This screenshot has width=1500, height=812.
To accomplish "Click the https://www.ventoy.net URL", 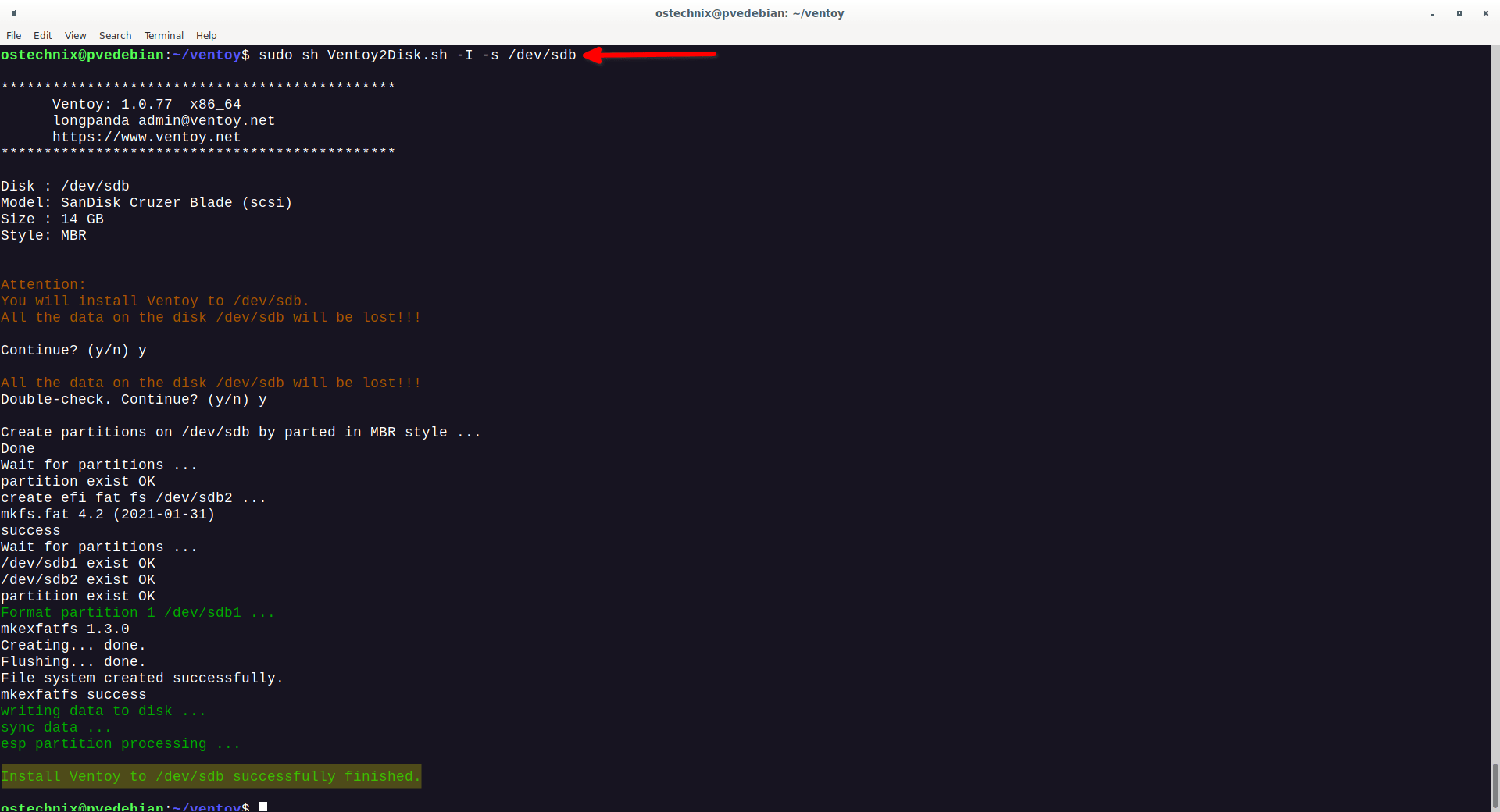I will click(x=146, y=137).
